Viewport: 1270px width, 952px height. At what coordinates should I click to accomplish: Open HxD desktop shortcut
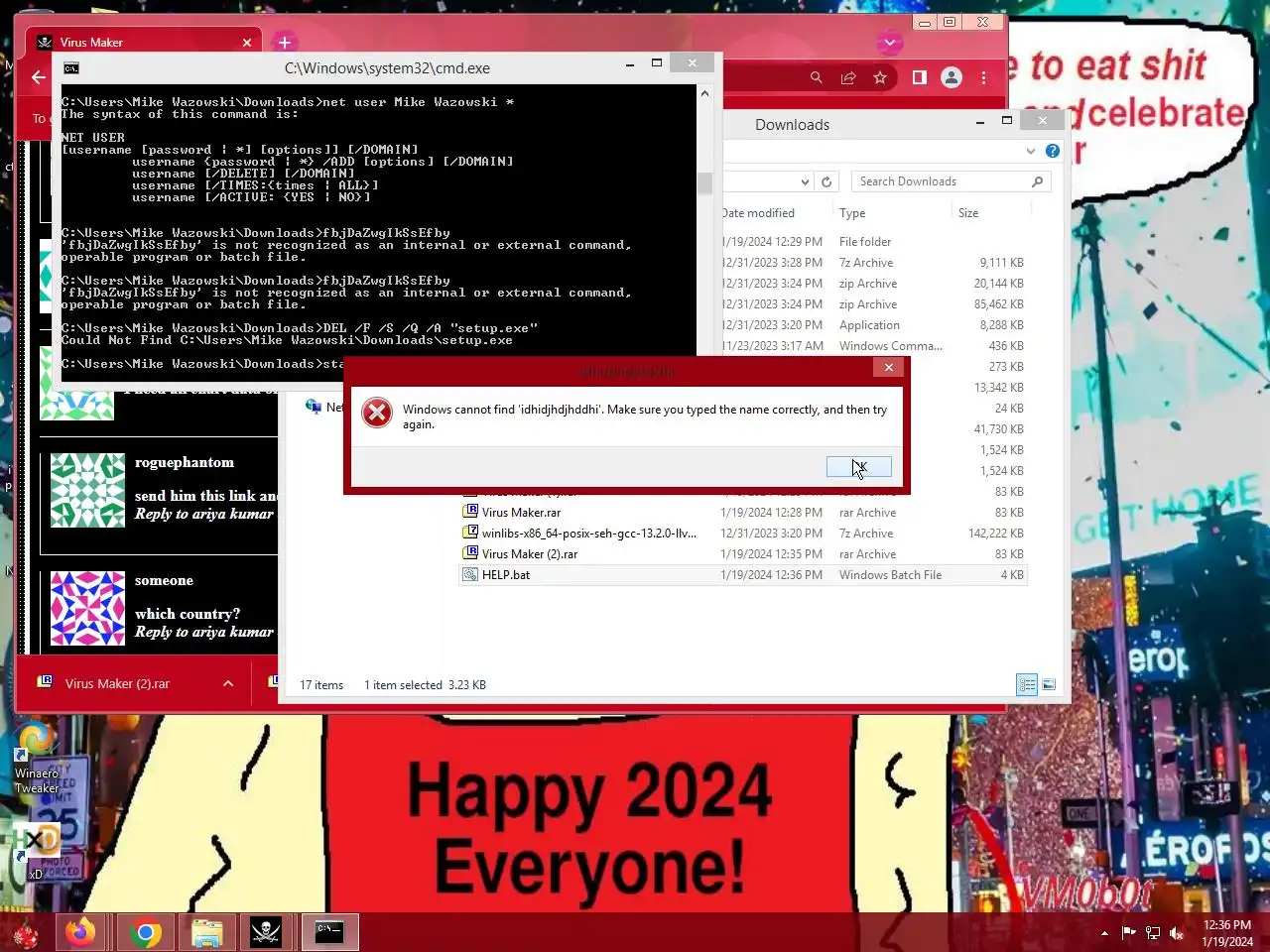point(36,851)
